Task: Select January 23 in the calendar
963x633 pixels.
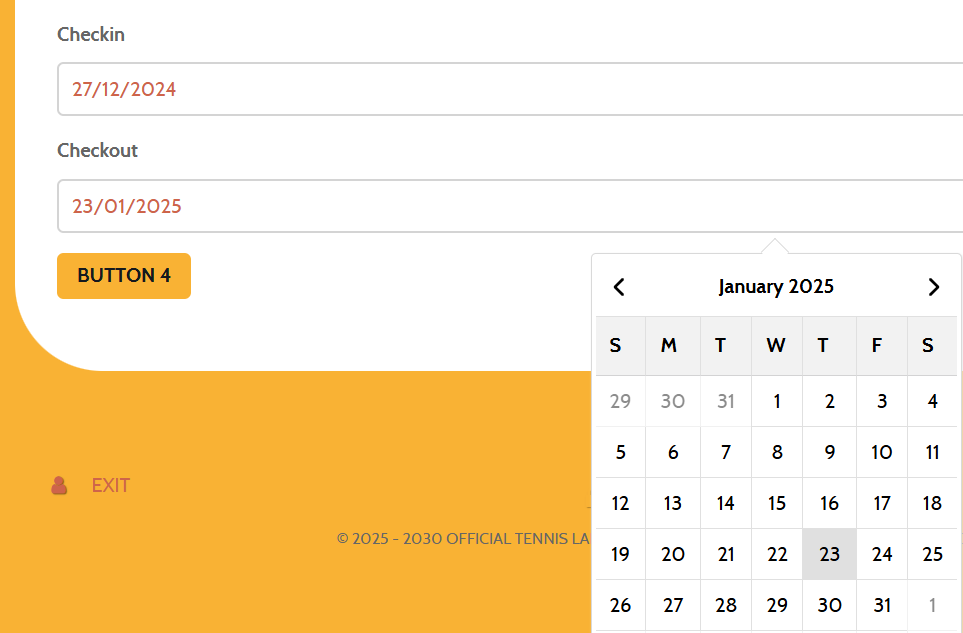Action: tap(829, 554)
